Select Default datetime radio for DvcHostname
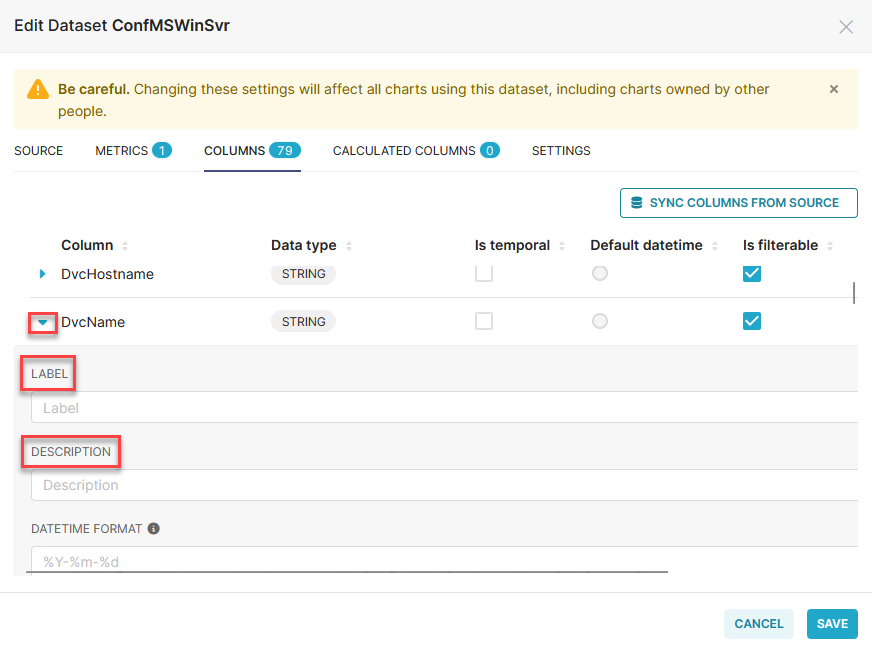 (600, 273)
